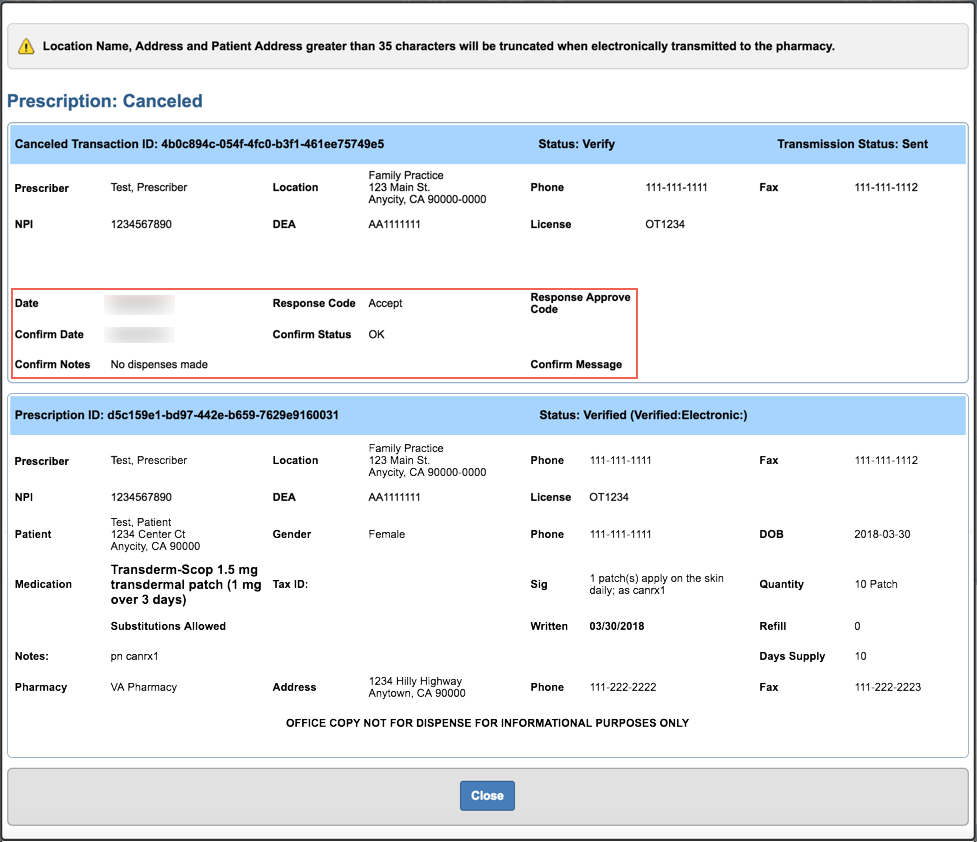Select the Canceled Transaction ID text
The height and width of the screenshot is (842, 977).
pyautogui.click(x=199, y=144)
